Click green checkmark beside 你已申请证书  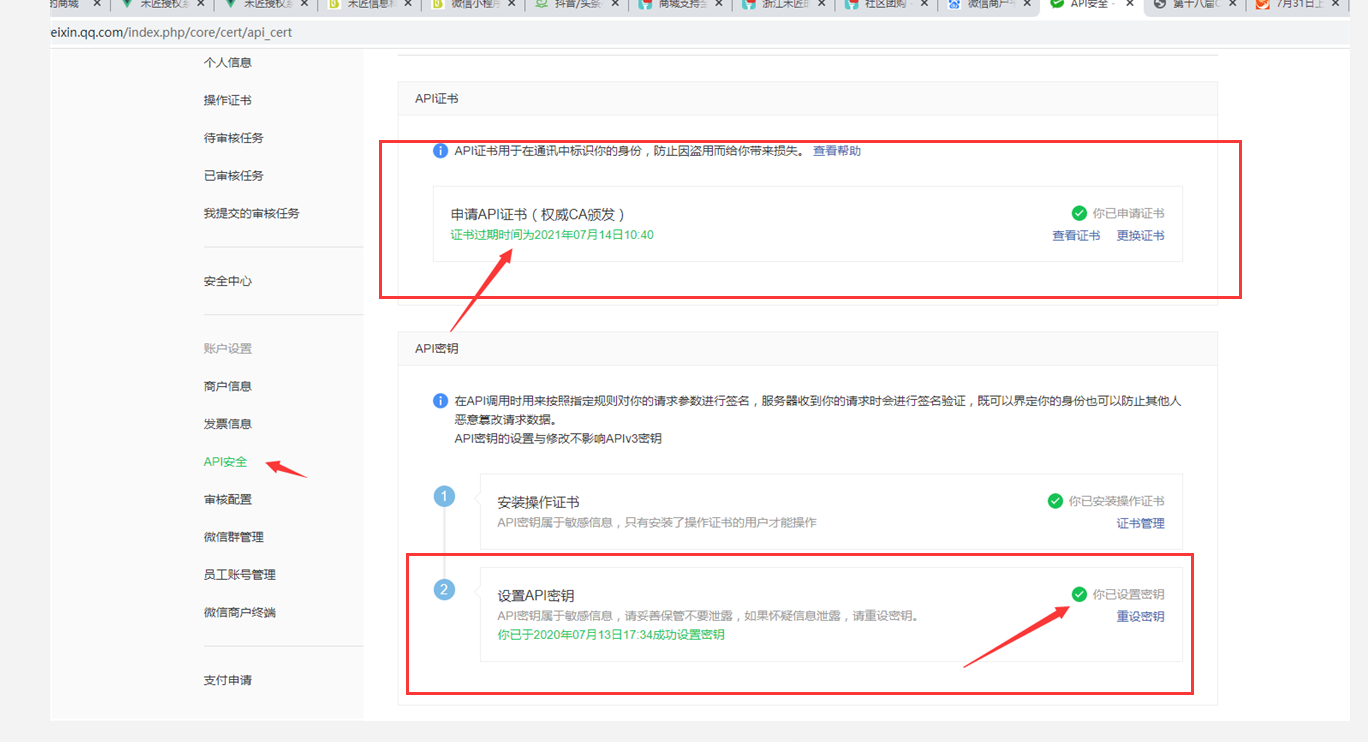[x=1079, y=213]
